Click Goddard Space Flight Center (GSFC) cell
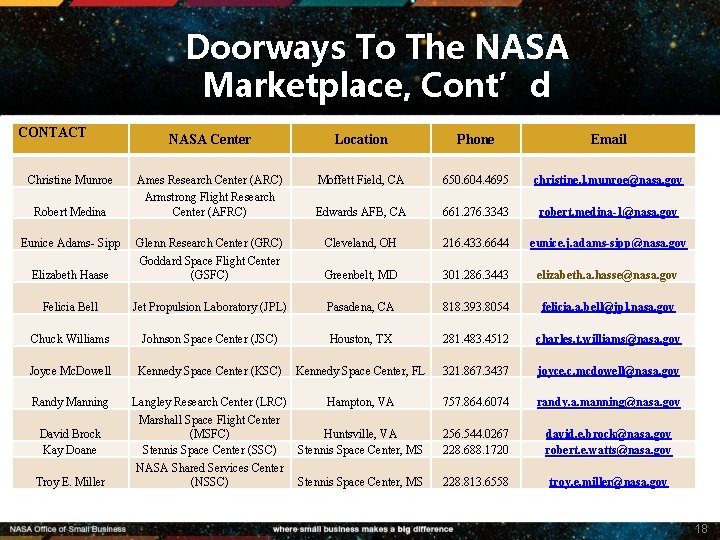Image resolution: width=720 pixels, height=540 pixels. 209,268
